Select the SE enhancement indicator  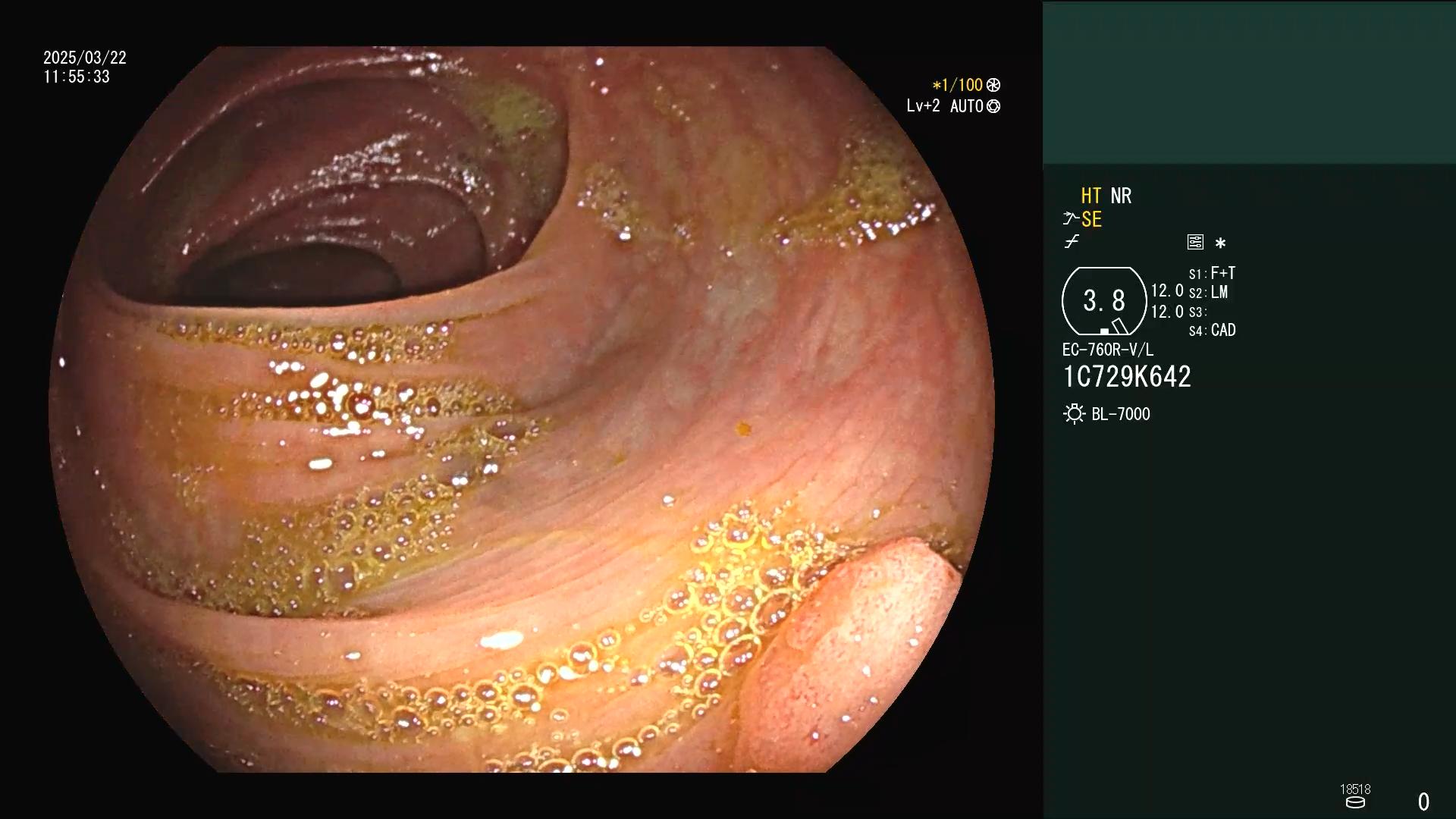[1091, 219]
